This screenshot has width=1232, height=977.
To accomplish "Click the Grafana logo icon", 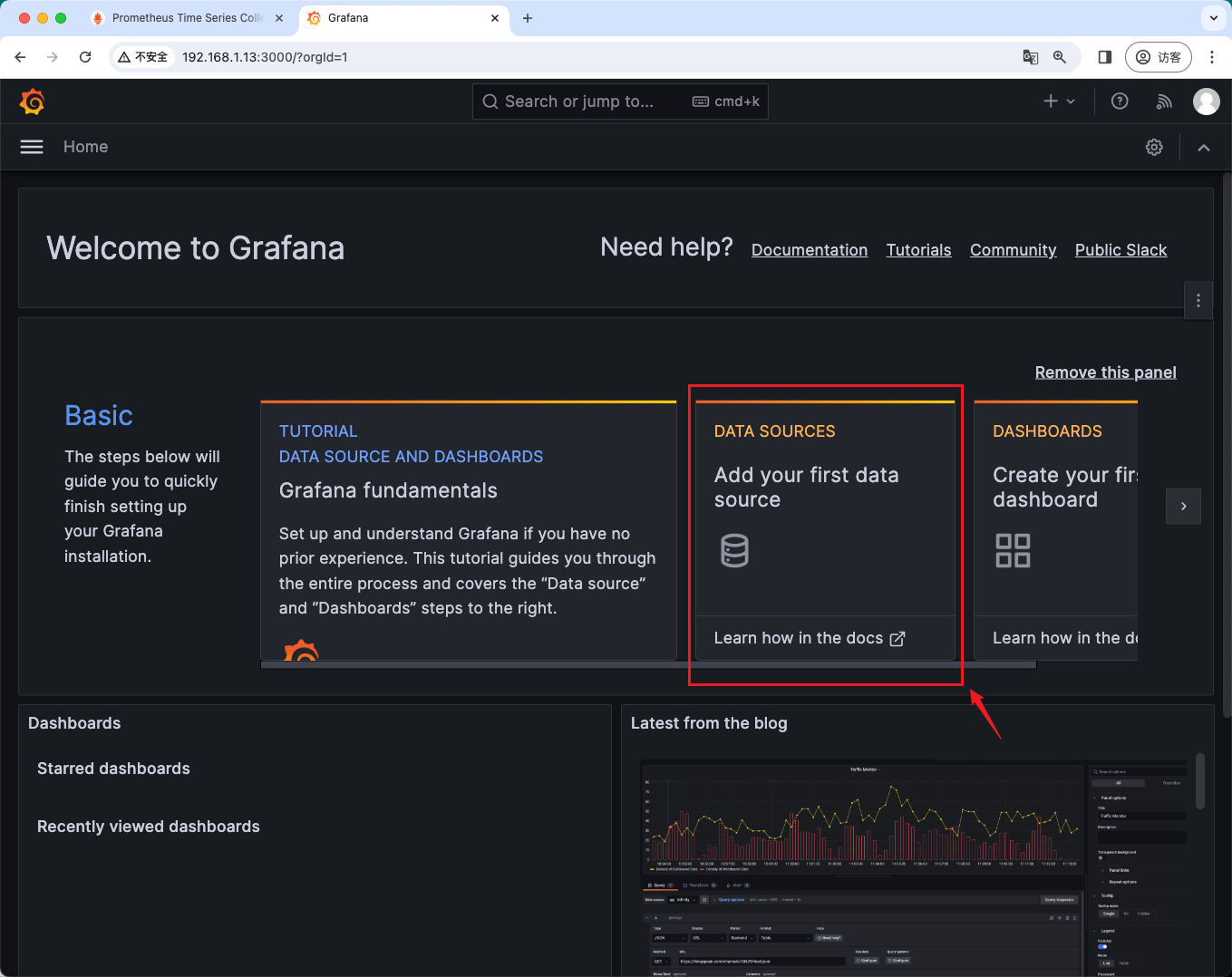I will tap(33, 102).
